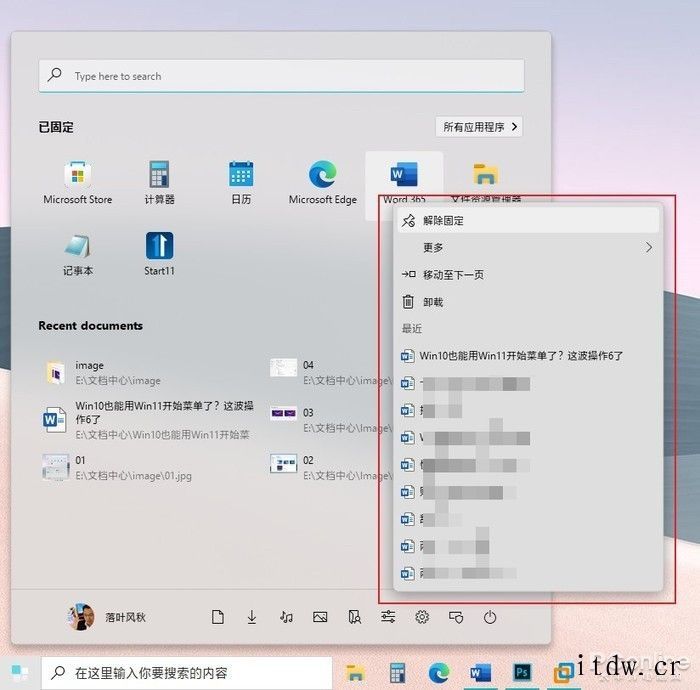Open the 记事本 notepad app
The width and height of the screenshot is (700, 690).
(x=78, y=254)
